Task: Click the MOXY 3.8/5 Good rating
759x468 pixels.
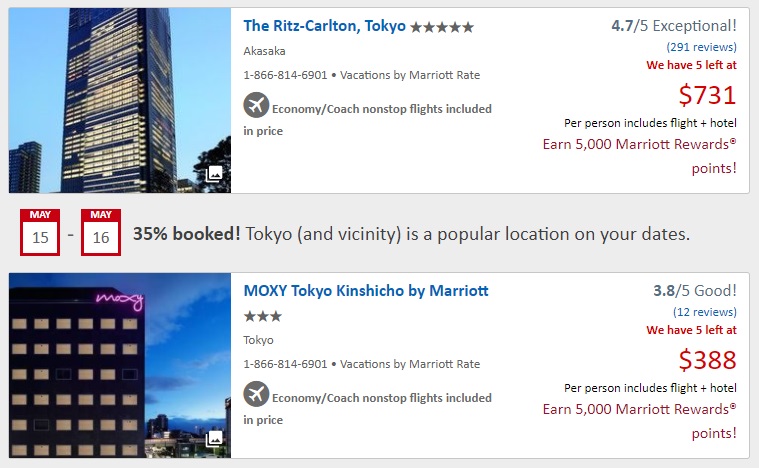Action: point(694,291)
